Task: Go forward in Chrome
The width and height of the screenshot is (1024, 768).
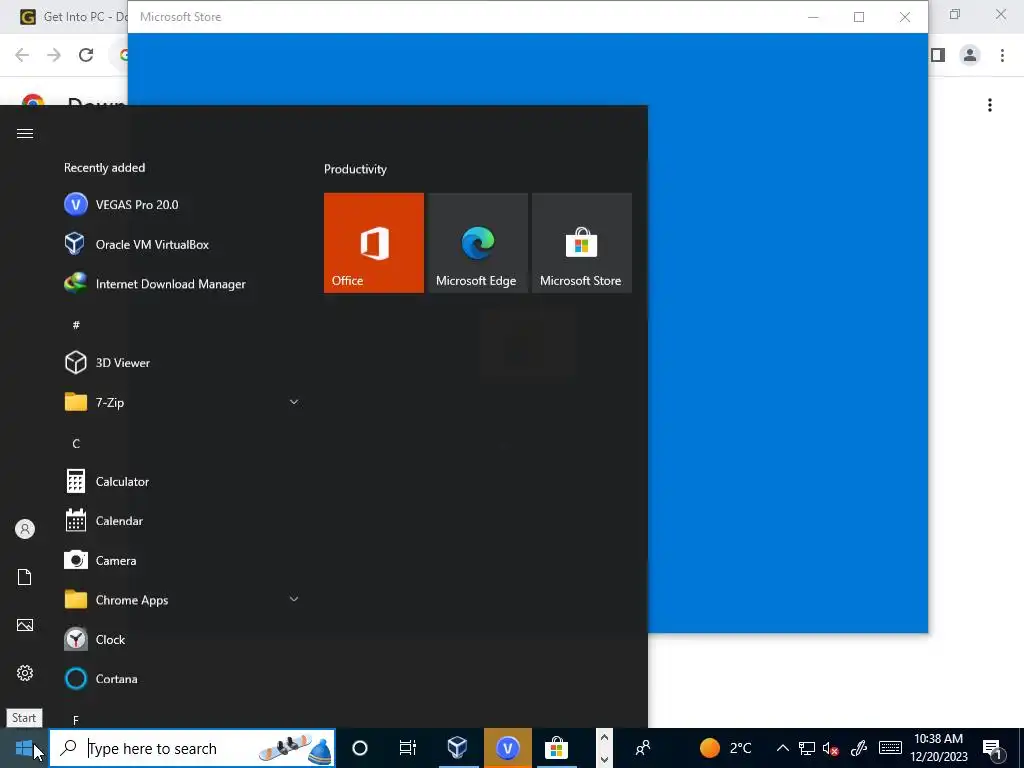Action: pyautogui.click(x=54, y=55)
